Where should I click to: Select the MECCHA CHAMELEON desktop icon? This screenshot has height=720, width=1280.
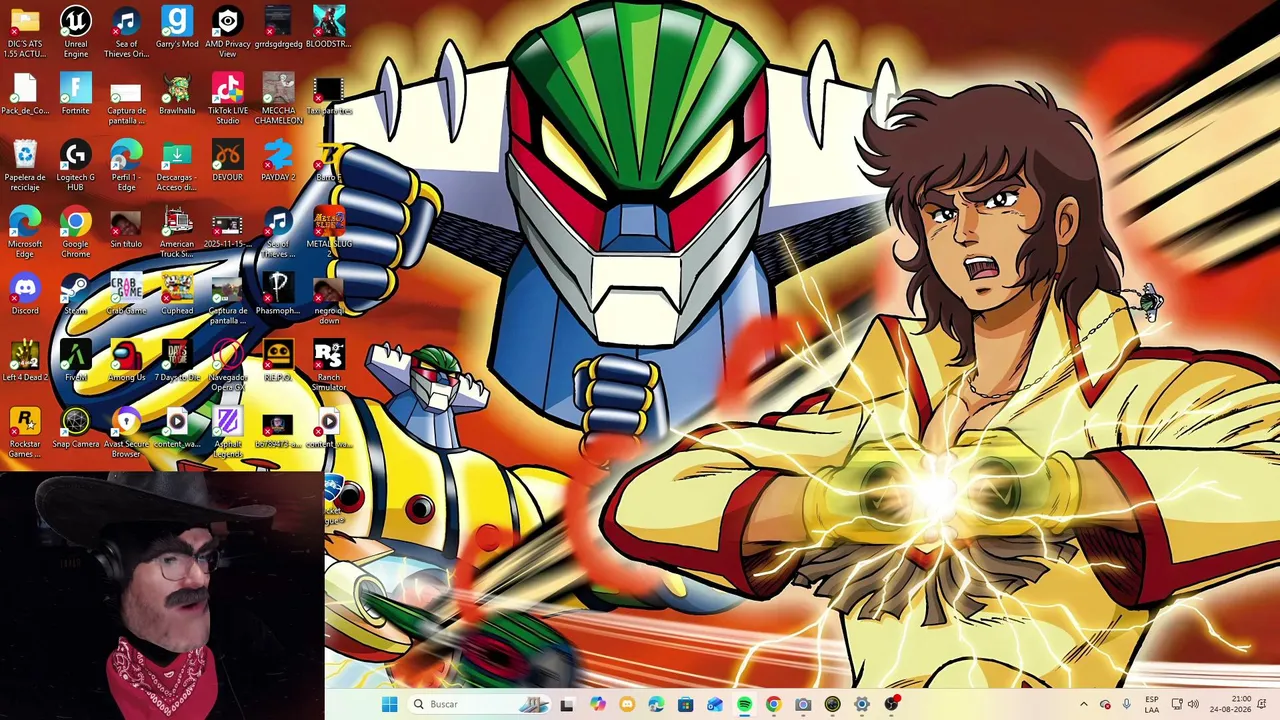click(278, 98)
